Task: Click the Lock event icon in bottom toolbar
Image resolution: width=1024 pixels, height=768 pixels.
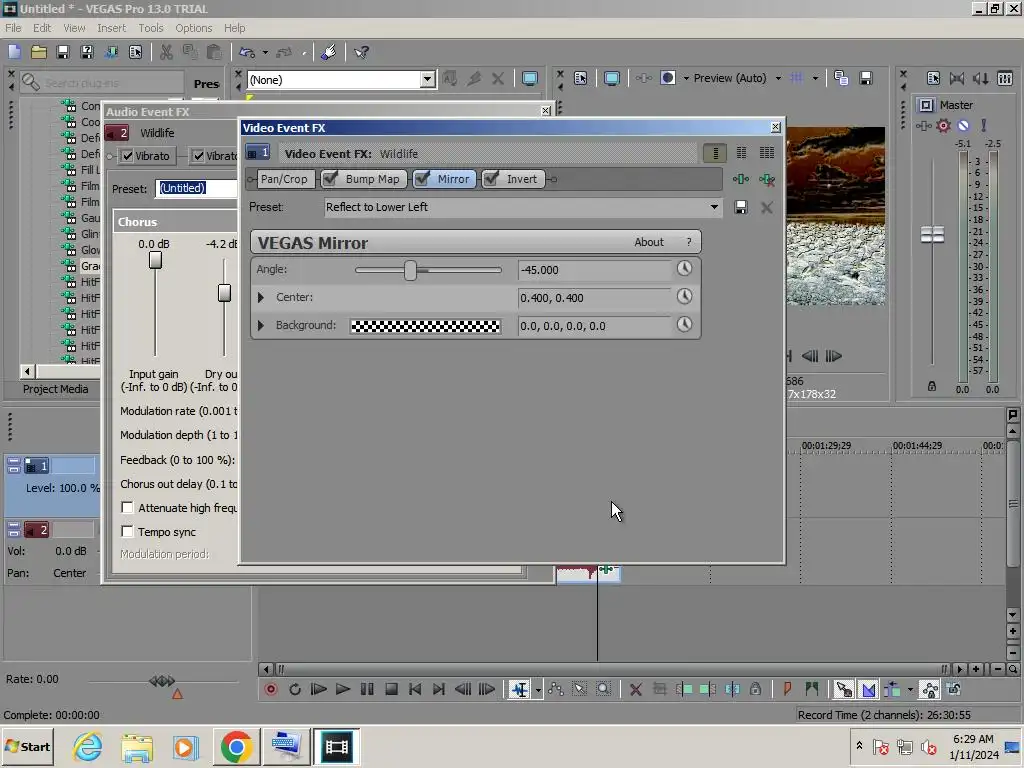Action: pyautogui.click(x=756, y=690)
